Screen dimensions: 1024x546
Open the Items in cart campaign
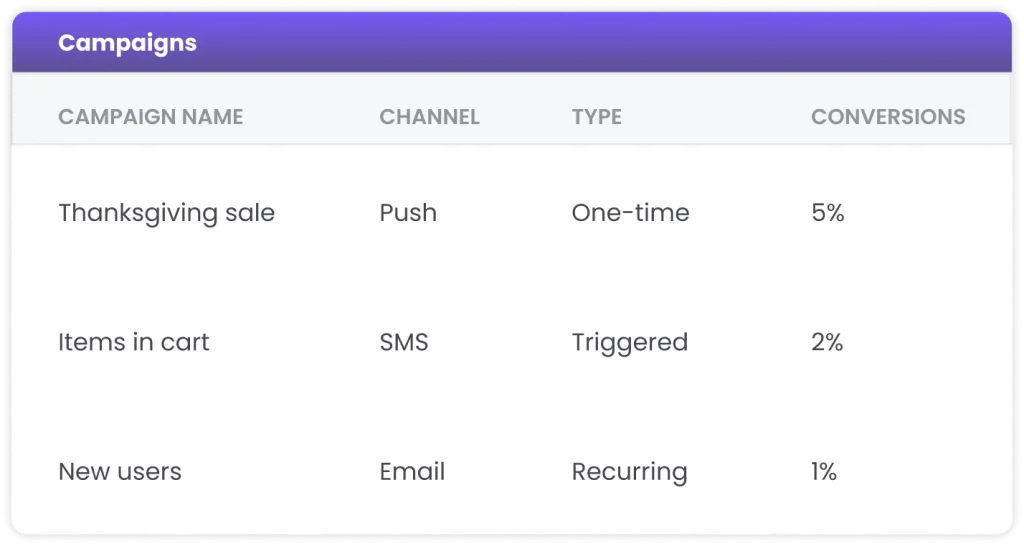coord(134,342)
